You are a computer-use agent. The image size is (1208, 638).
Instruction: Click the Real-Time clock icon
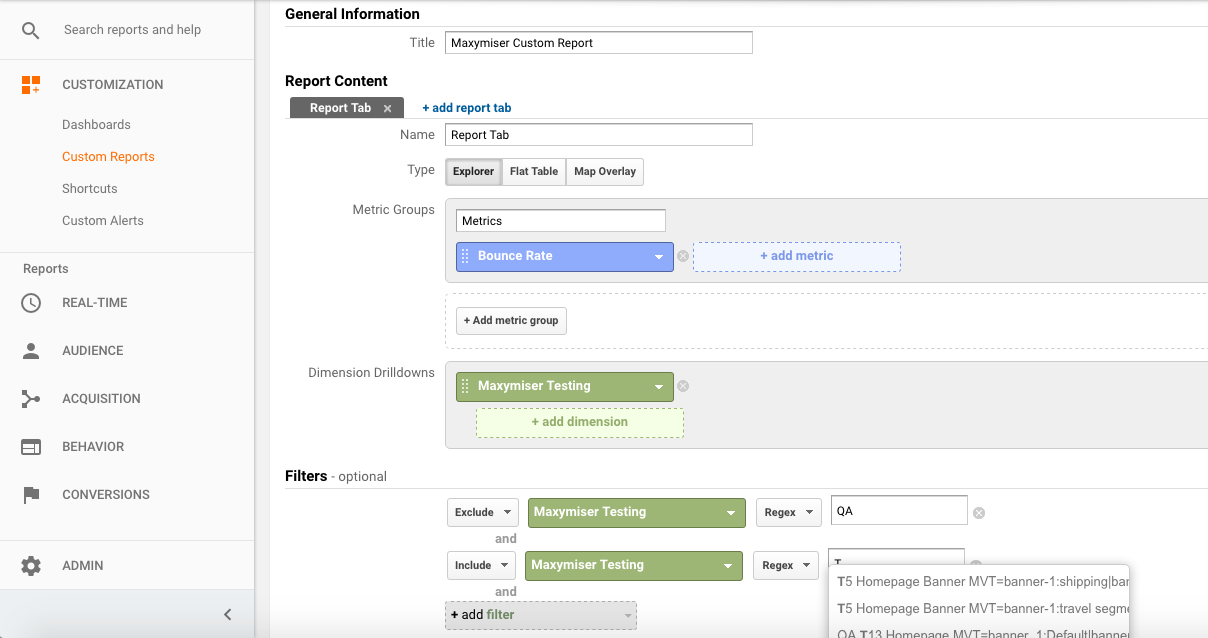pyautogui.click(x=31, y=303)
